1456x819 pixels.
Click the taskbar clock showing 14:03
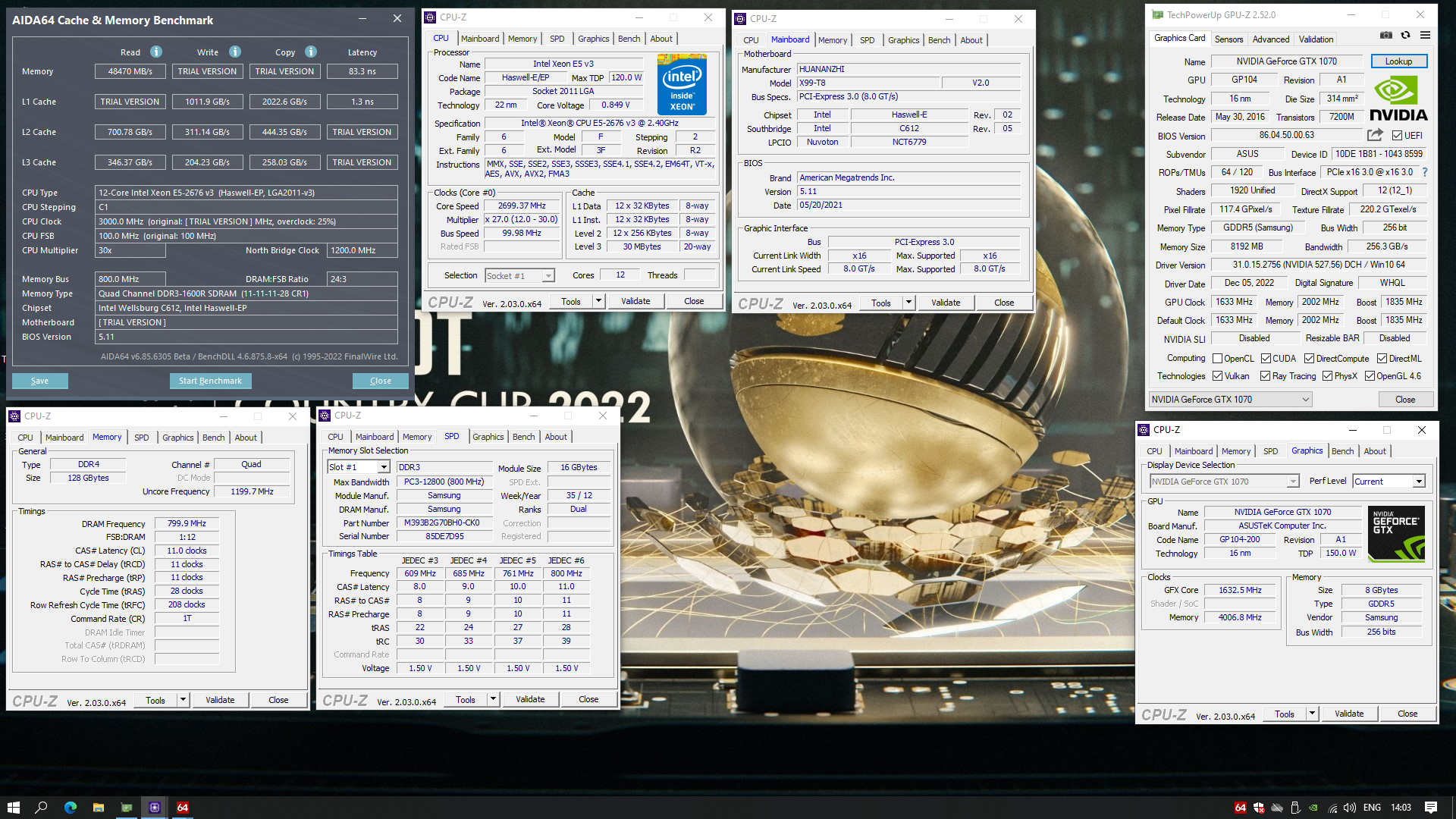(x=1401, y=808)
